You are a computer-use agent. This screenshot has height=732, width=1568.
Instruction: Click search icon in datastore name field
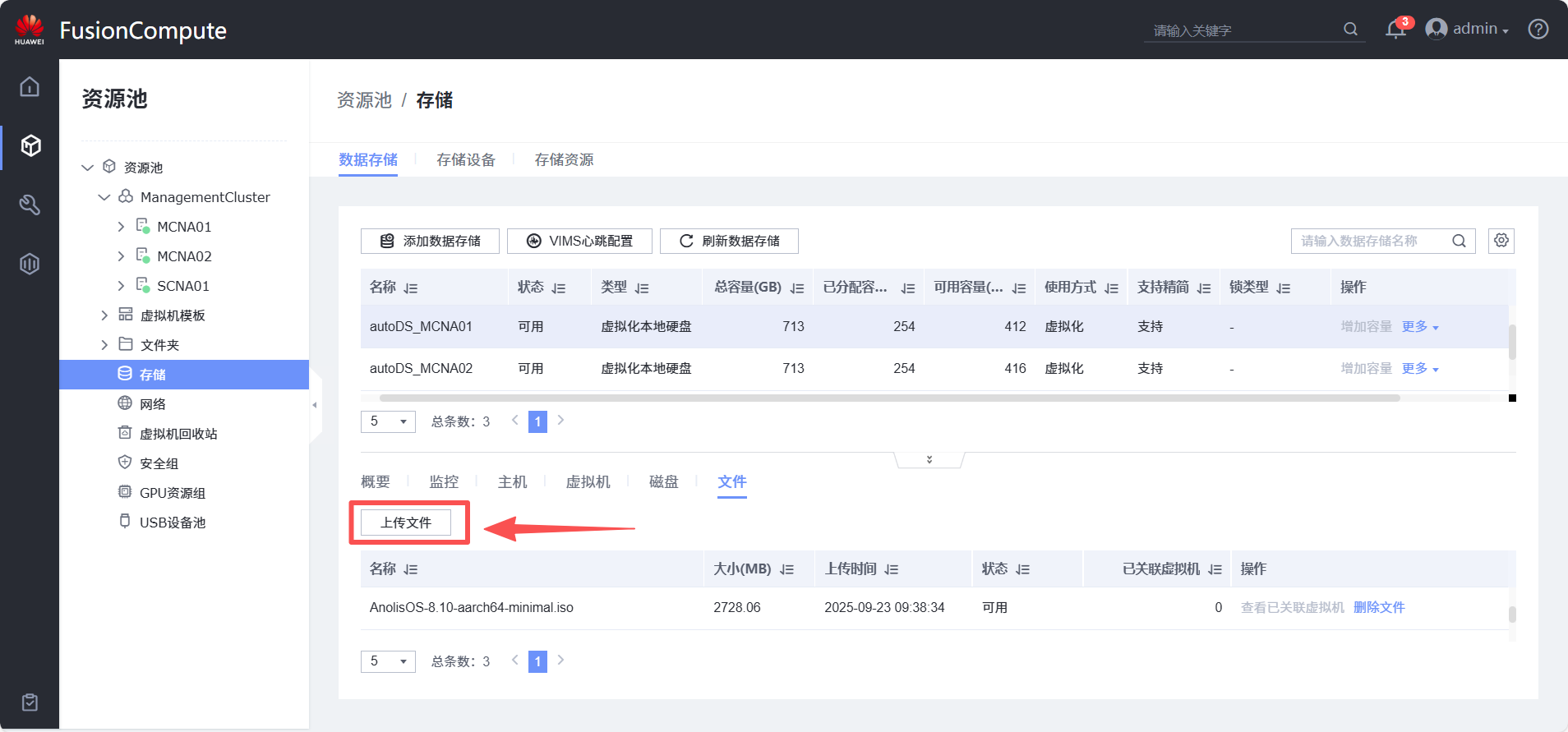point(1459,241)
